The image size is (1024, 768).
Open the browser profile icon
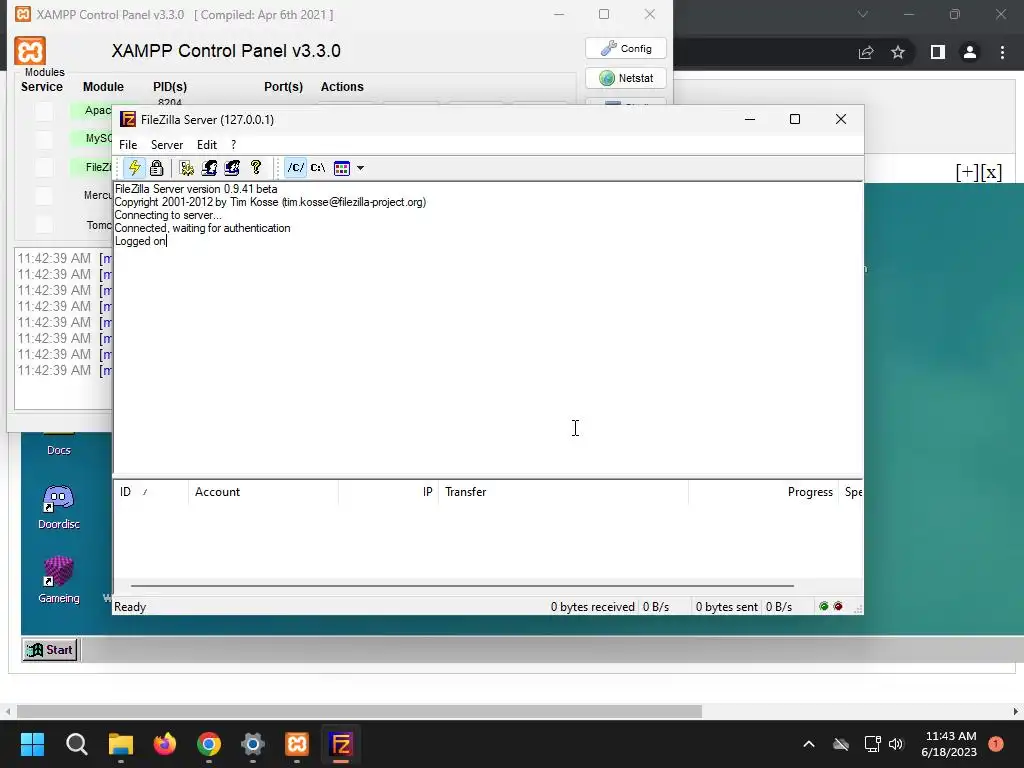[x=970, y=52]
